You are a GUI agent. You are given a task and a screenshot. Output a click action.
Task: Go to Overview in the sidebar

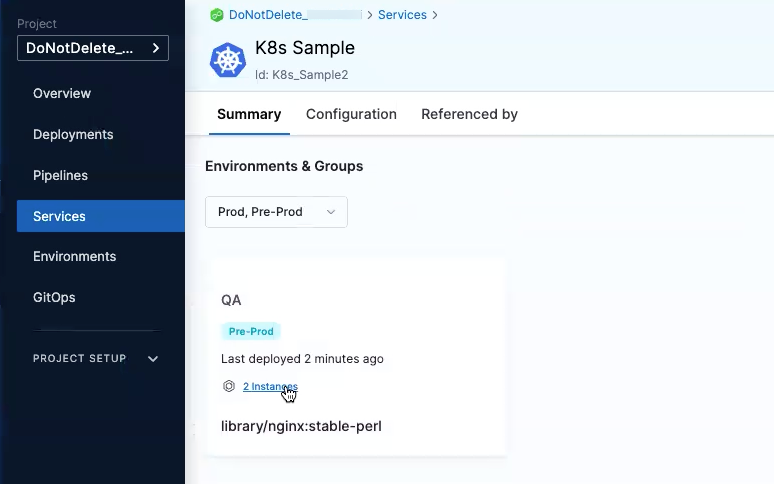(62, 93)
